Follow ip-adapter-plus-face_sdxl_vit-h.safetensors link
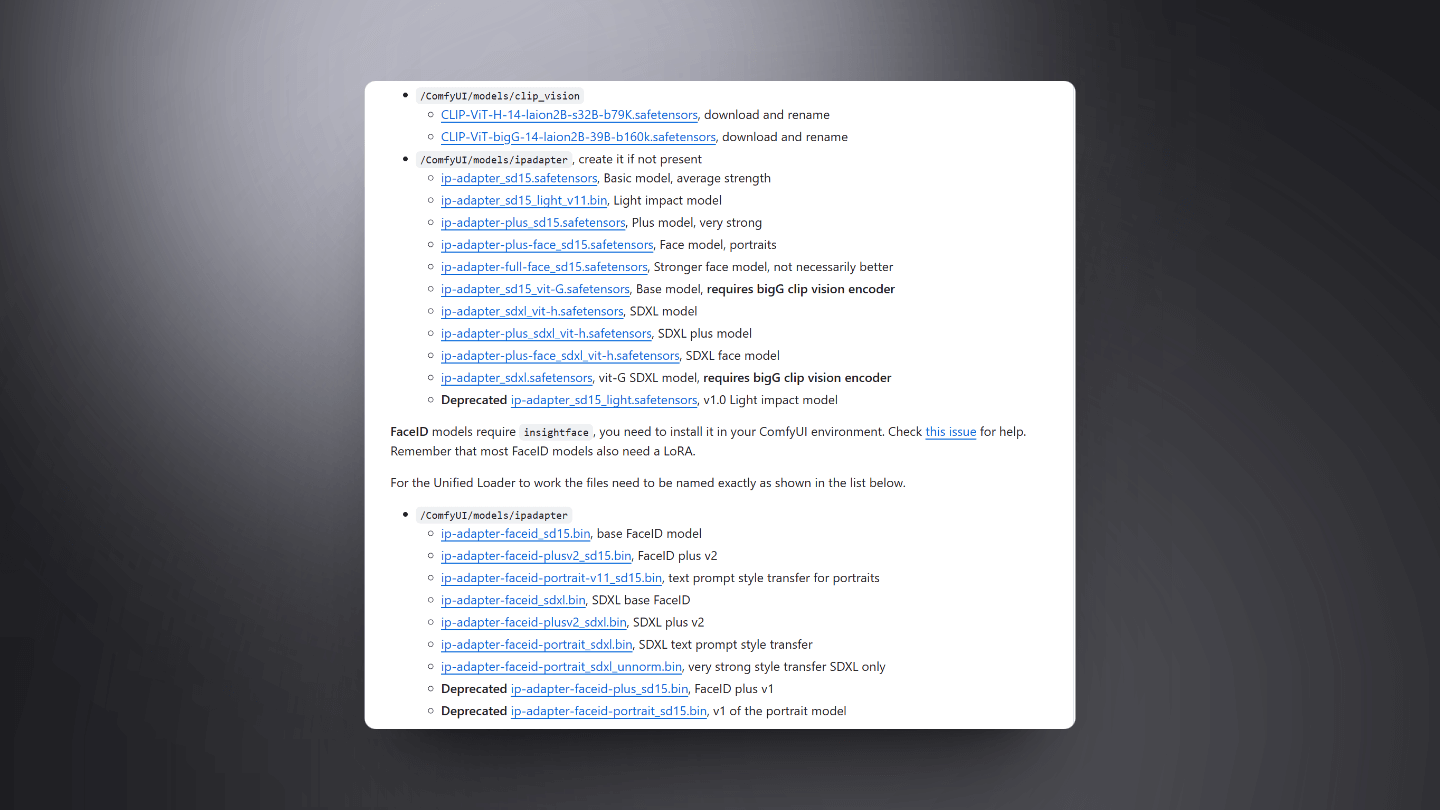This screenshot has height=810, width=1440. (x=560, y=355)
